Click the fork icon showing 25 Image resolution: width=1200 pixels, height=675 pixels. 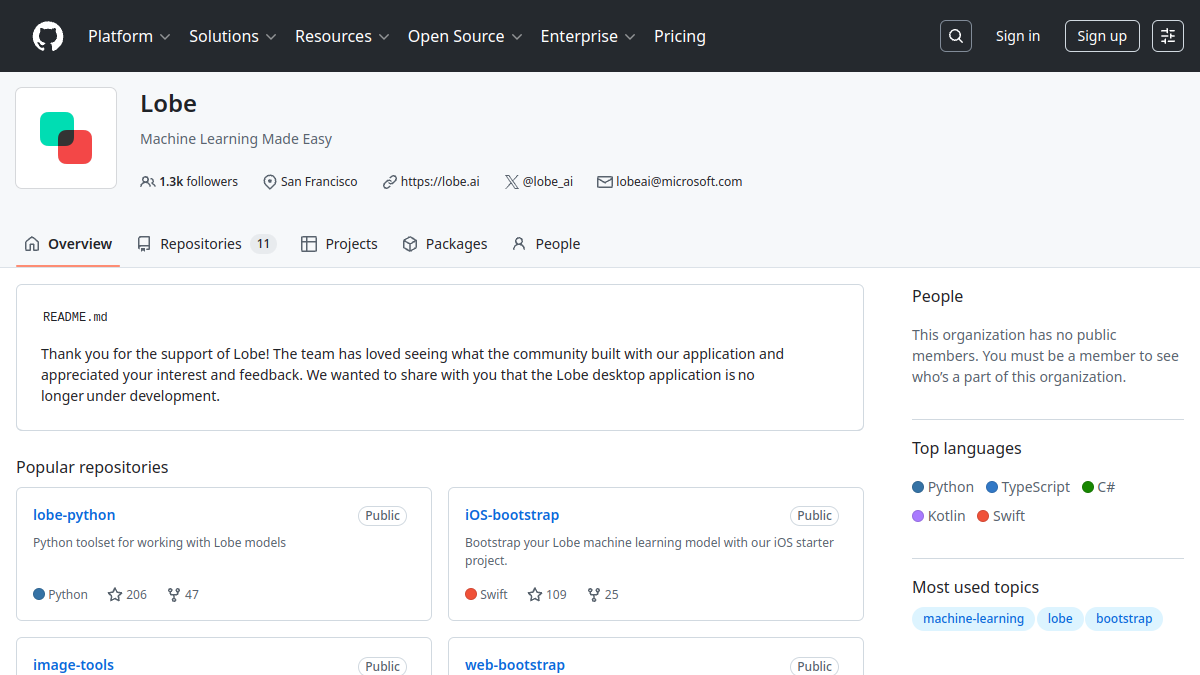tap(594, 594)
